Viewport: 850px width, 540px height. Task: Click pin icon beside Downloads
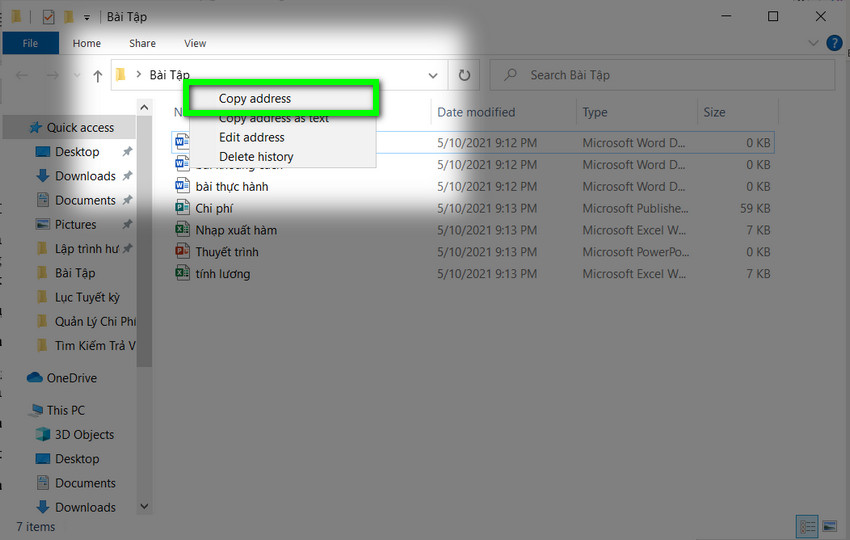tap(127, 176)
